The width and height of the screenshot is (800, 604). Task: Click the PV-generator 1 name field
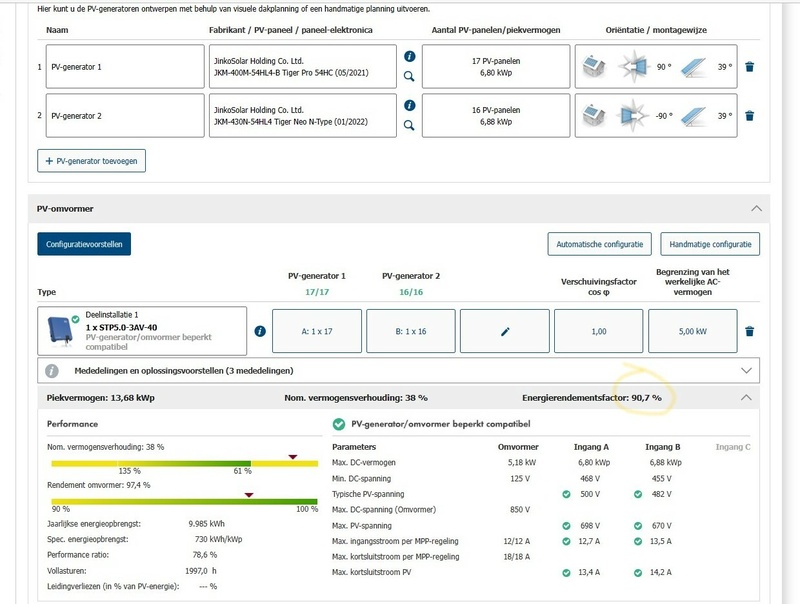125,67
